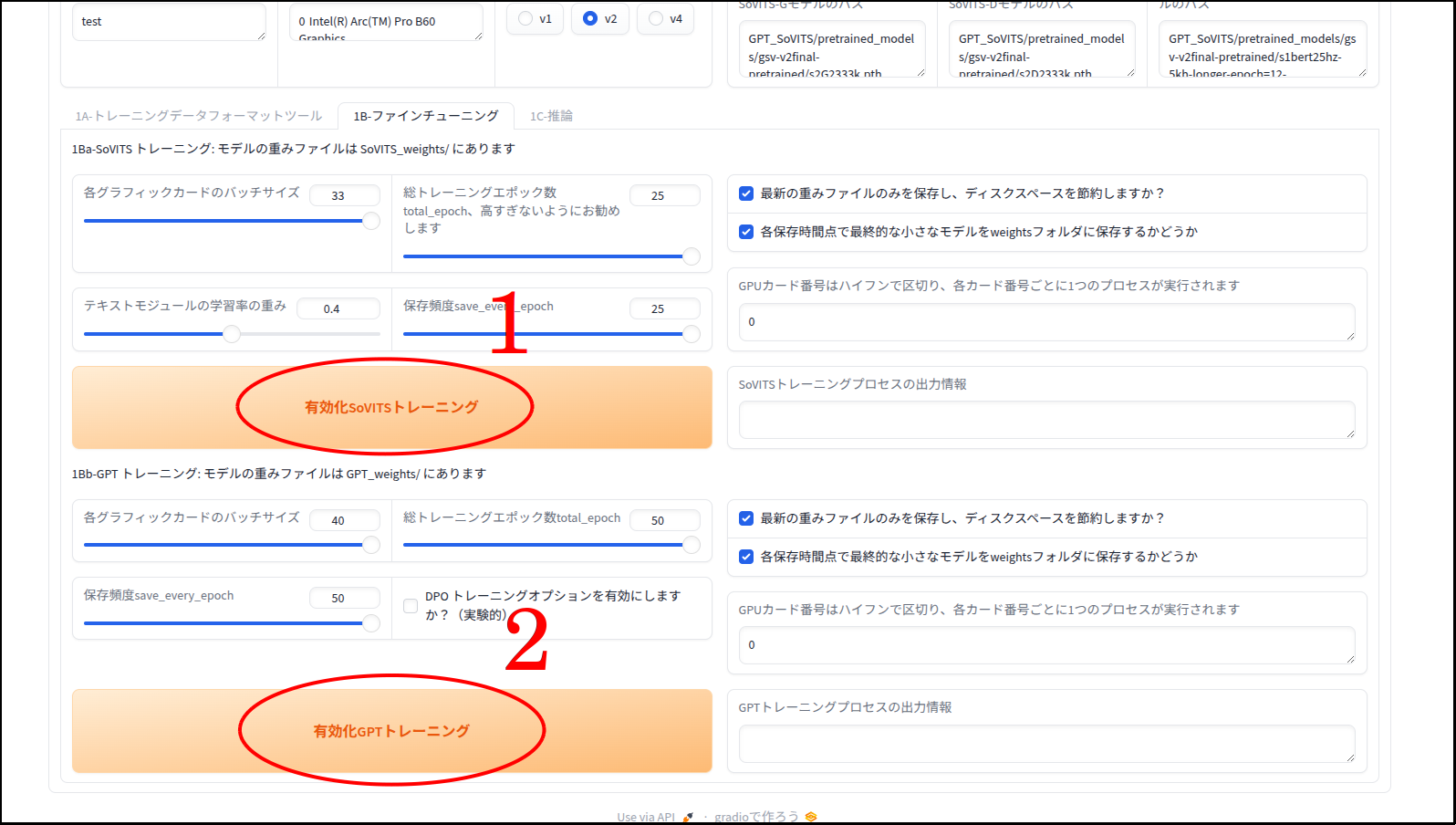Open the 1C-推論 inference tab
This screenshot has width=1456, height=825.
click(552, 116)
